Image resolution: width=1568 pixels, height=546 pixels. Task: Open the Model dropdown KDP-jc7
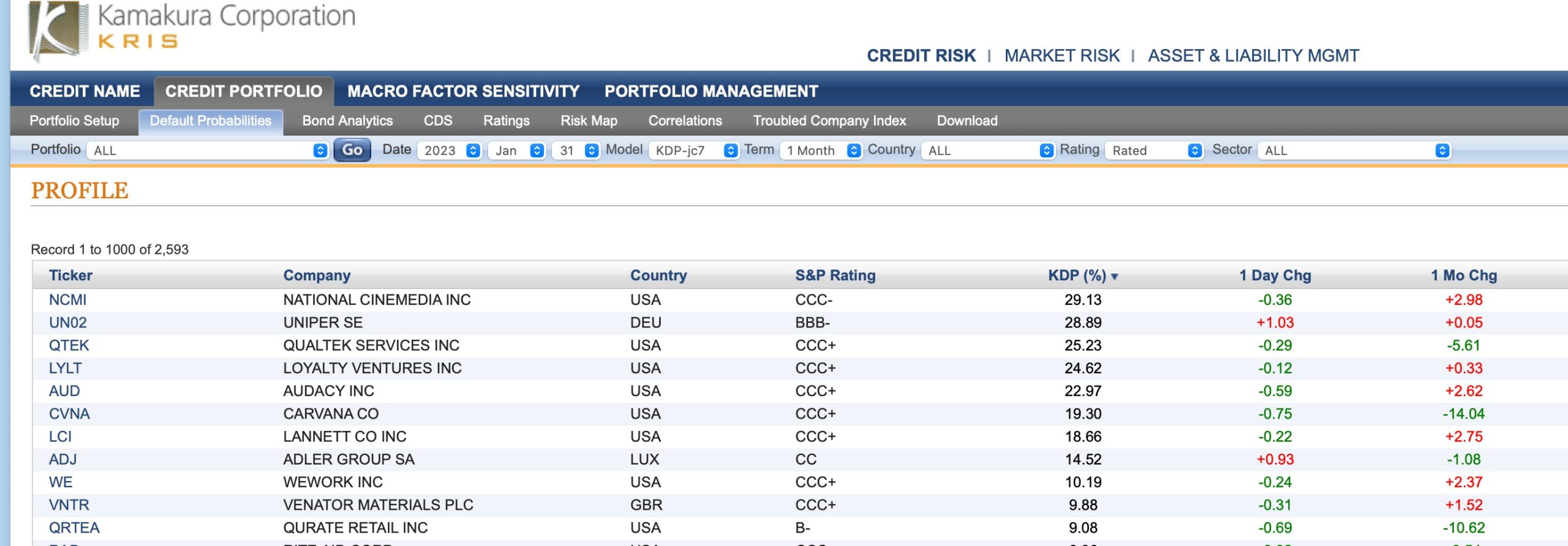[693, 151]
